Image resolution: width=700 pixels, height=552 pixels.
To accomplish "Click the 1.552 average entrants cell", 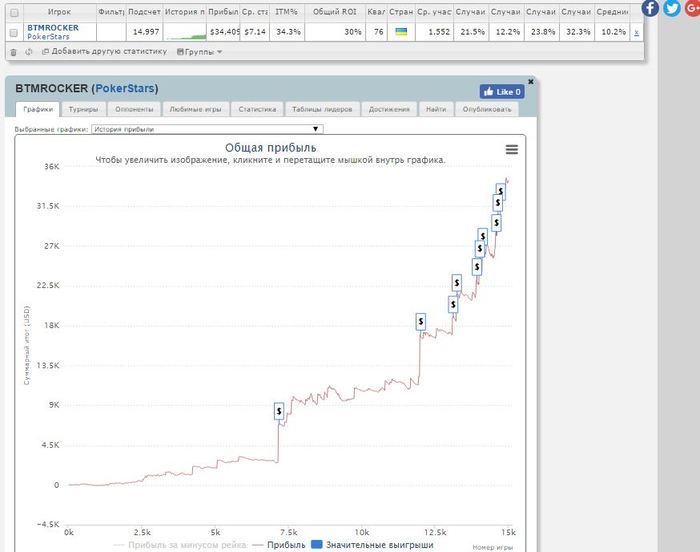I will (434, 32).
